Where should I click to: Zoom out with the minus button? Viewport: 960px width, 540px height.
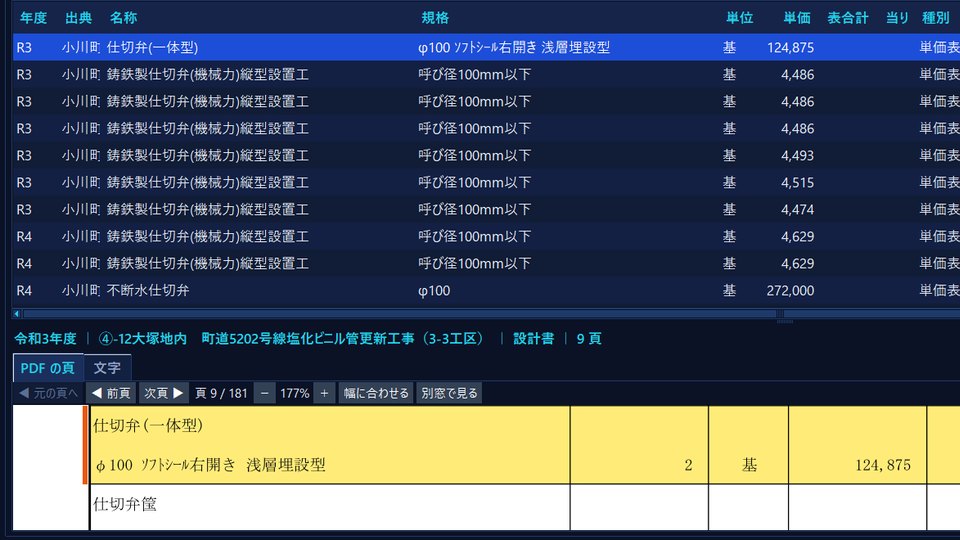pos(264,393)
